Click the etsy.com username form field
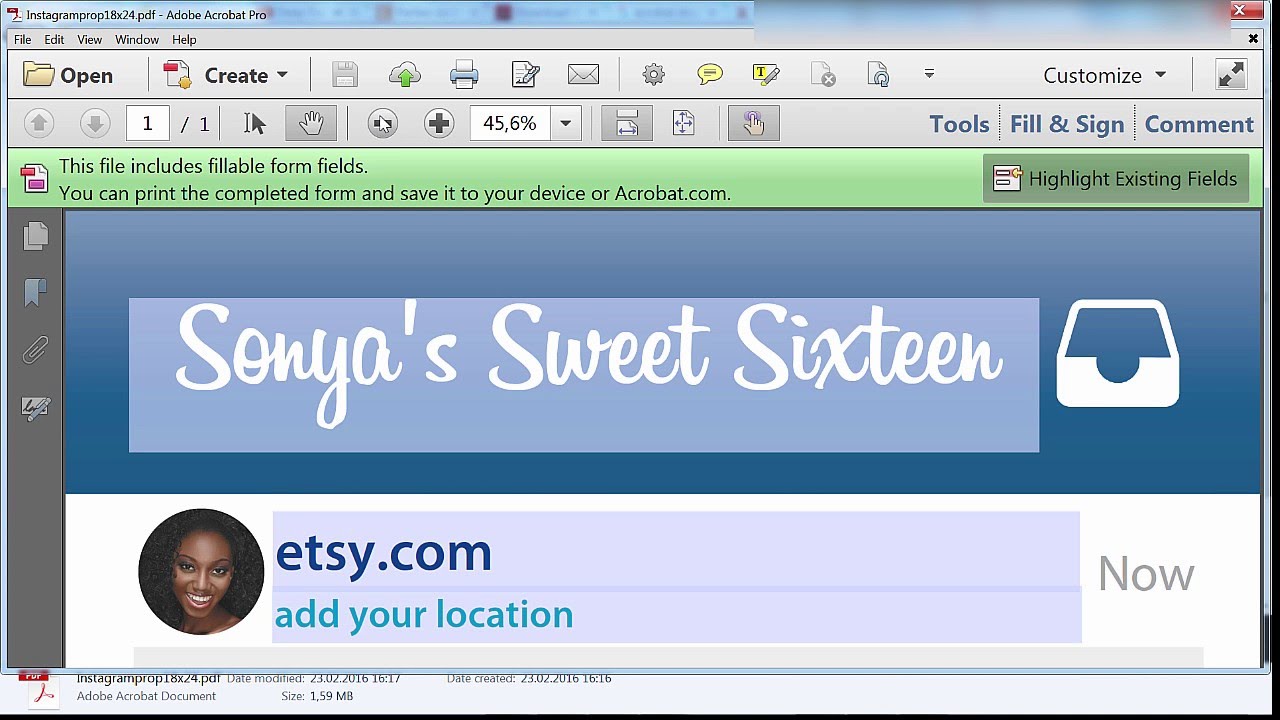 point(676,550)
